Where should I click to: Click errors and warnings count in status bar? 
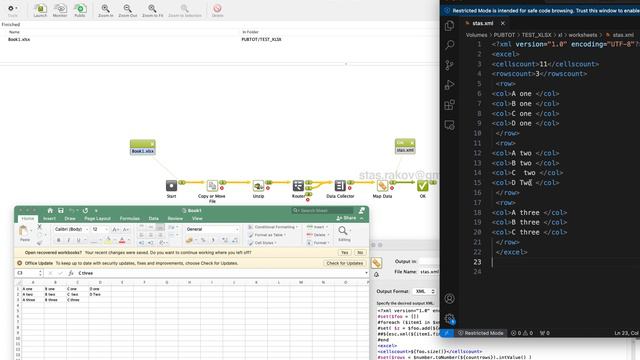(522, 333)
